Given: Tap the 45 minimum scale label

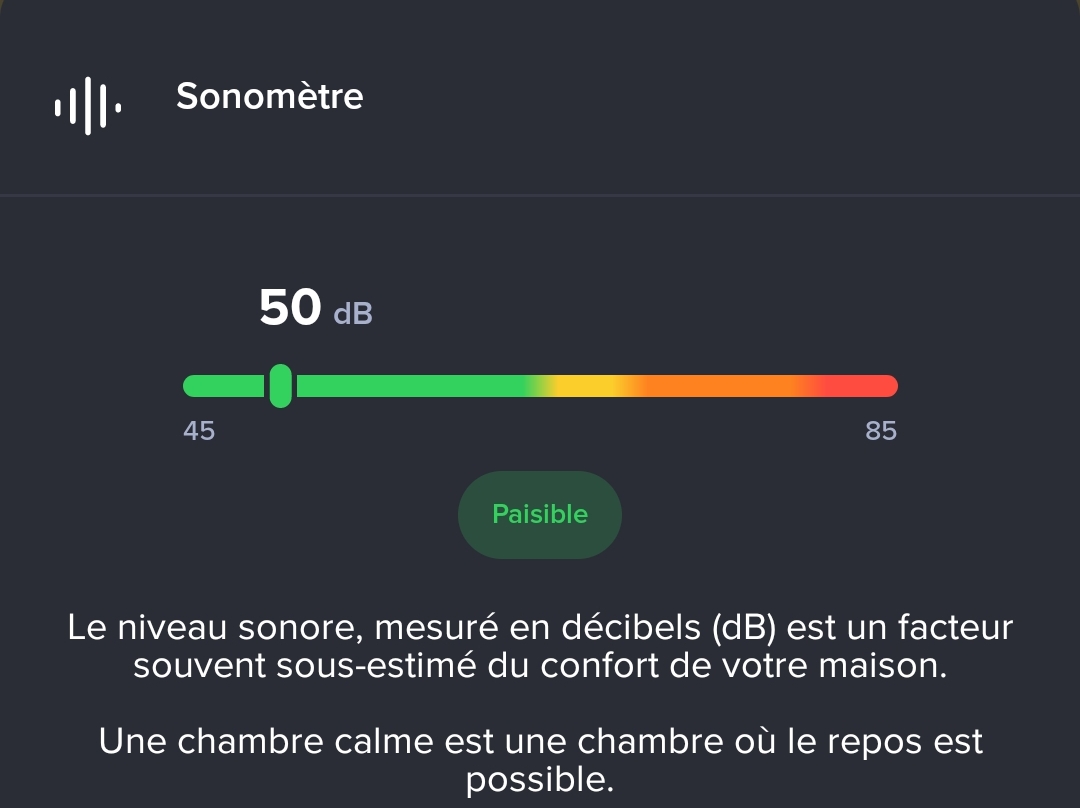Looking at the screenshot, I should click(x=199, y=431).
